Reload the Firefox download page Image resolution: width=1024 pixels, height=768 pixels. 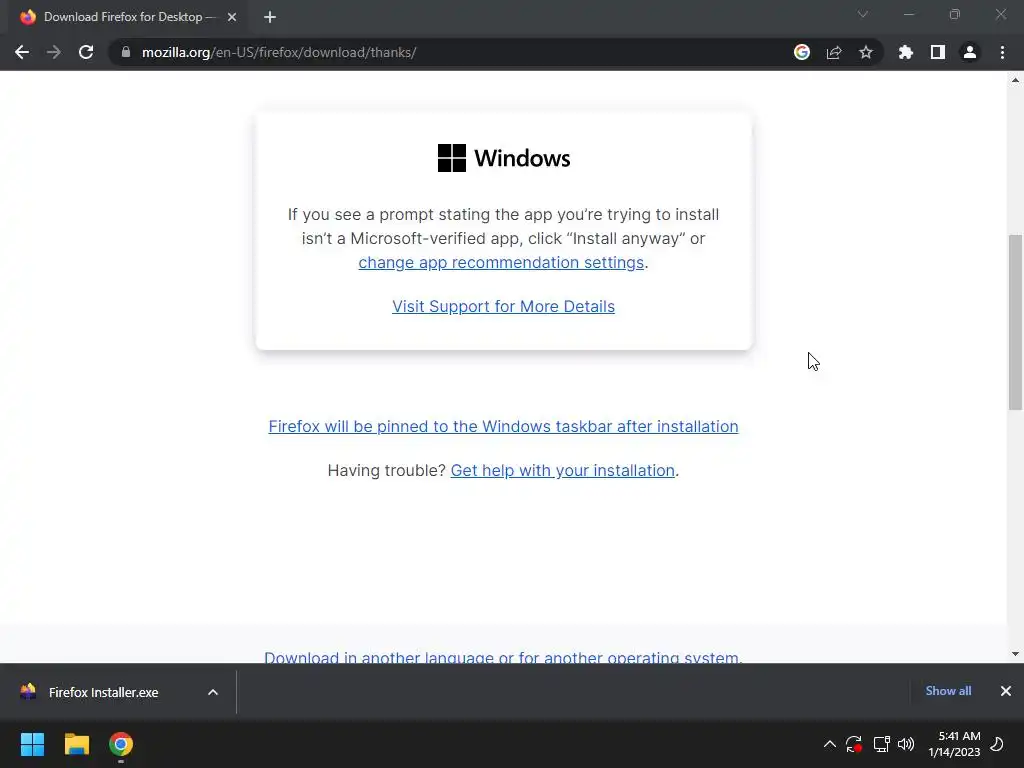[x=86, y=52]
